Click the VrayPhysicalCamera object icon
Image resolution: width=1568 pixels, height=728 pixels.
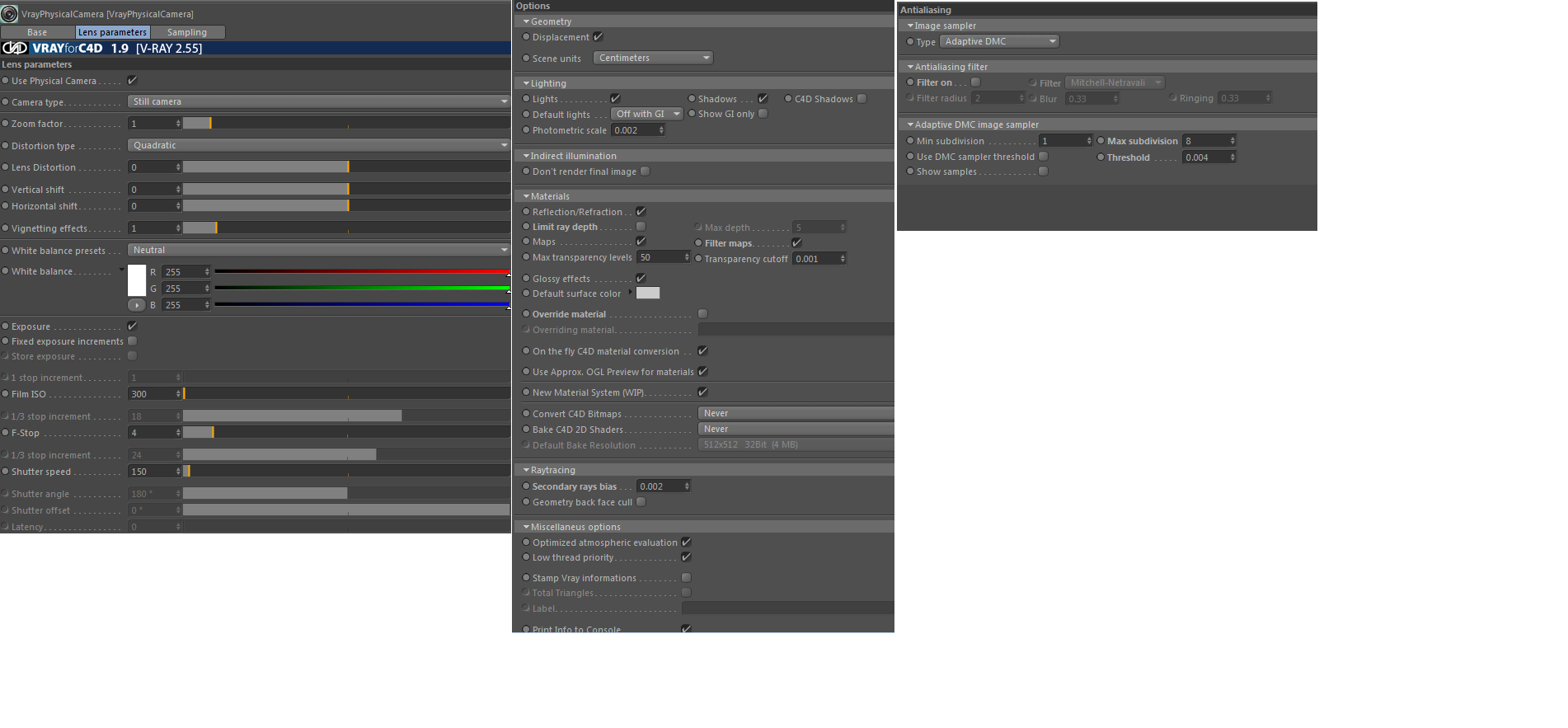point(10,14)
